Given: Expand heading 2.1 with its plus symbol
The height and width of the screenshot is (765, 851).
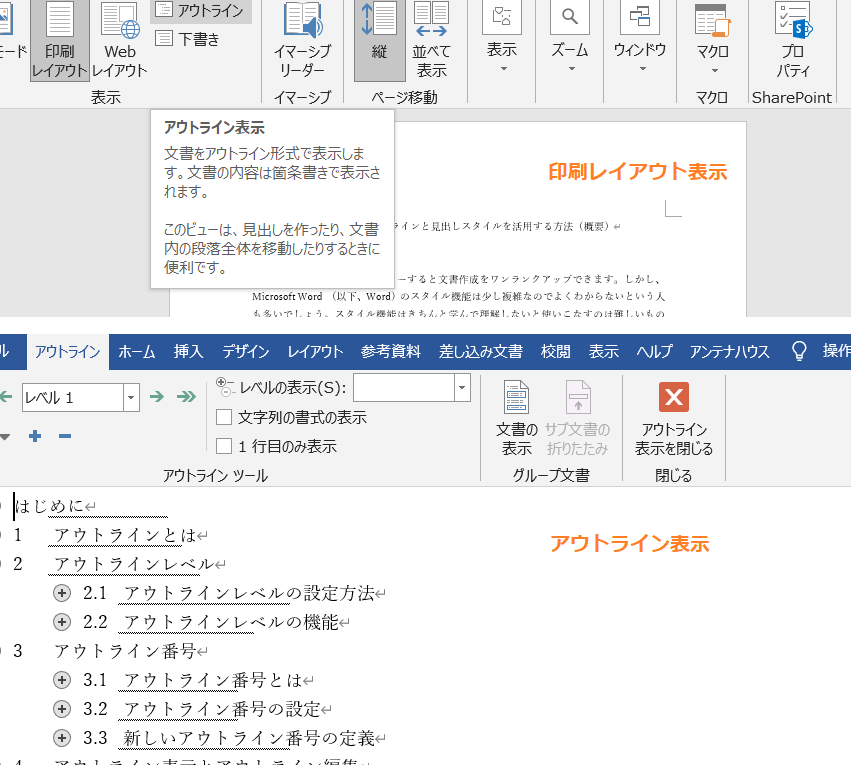Looking at the screenshot, I should pos(61,591).
